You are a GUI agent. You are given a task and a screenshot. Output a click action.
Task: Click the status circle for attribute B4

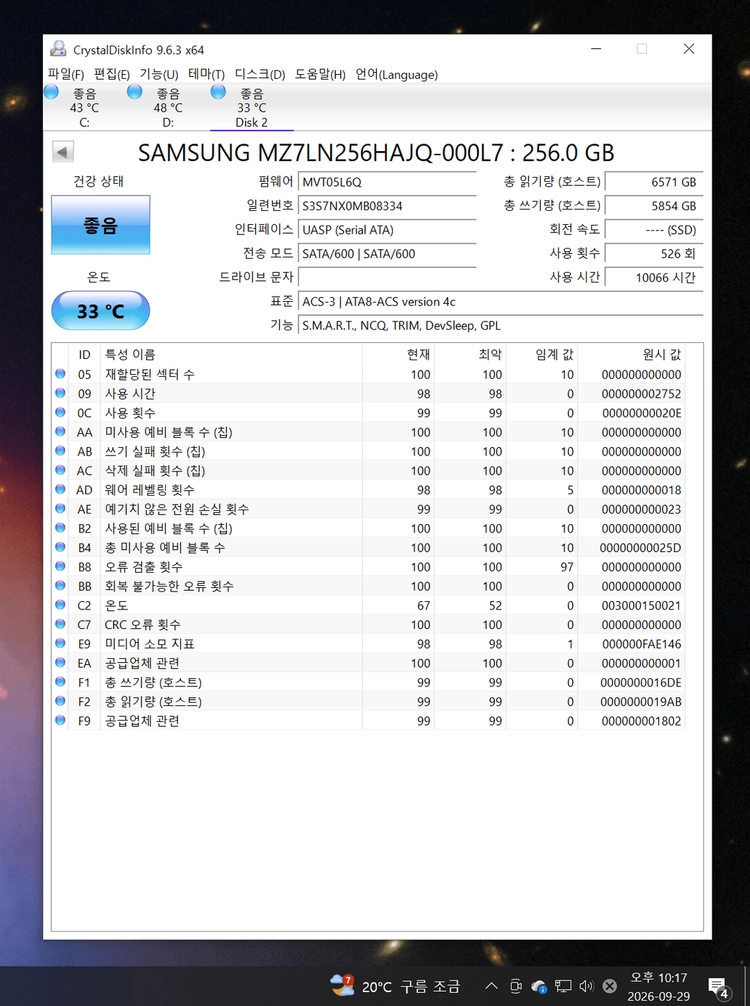60,547
